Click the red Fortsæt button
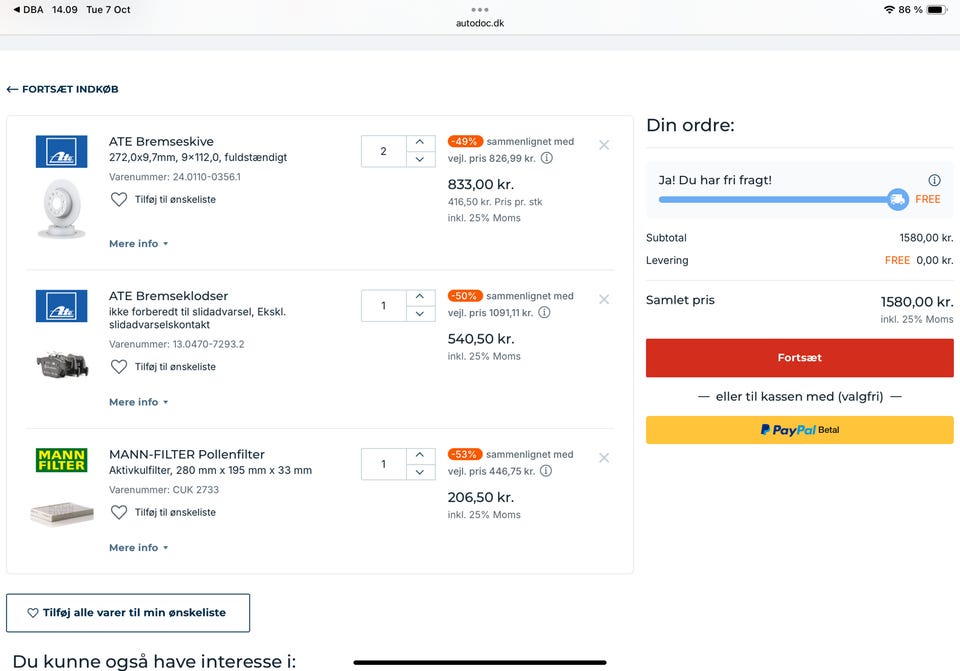The image size is (960, 671). coord(800,358)
